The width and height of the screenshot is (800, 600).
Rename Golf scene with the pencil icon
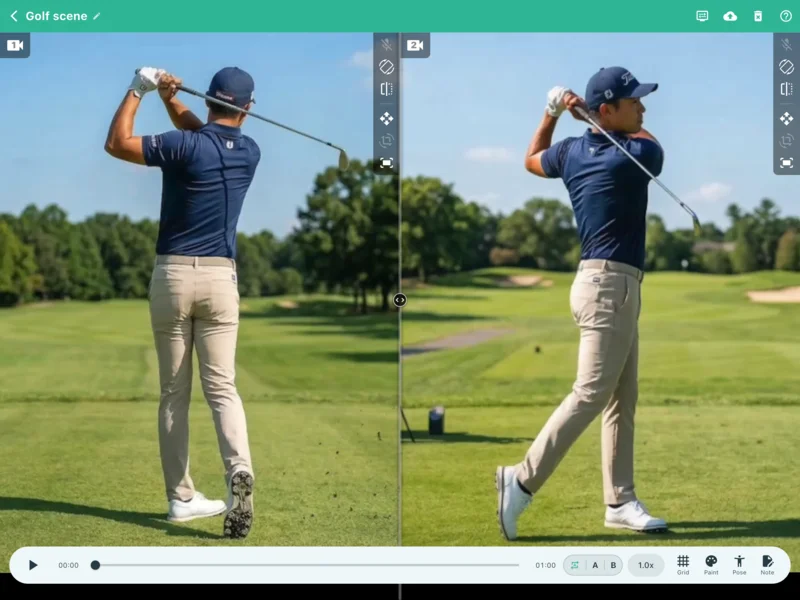pos(97,16)
